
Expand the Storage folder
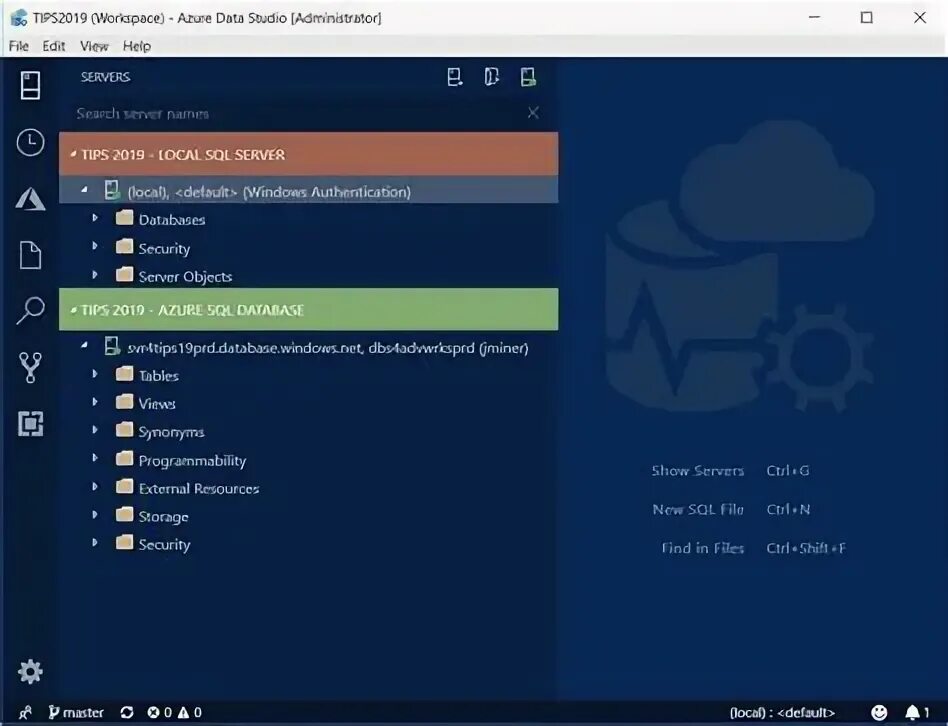tap(95, 514)
